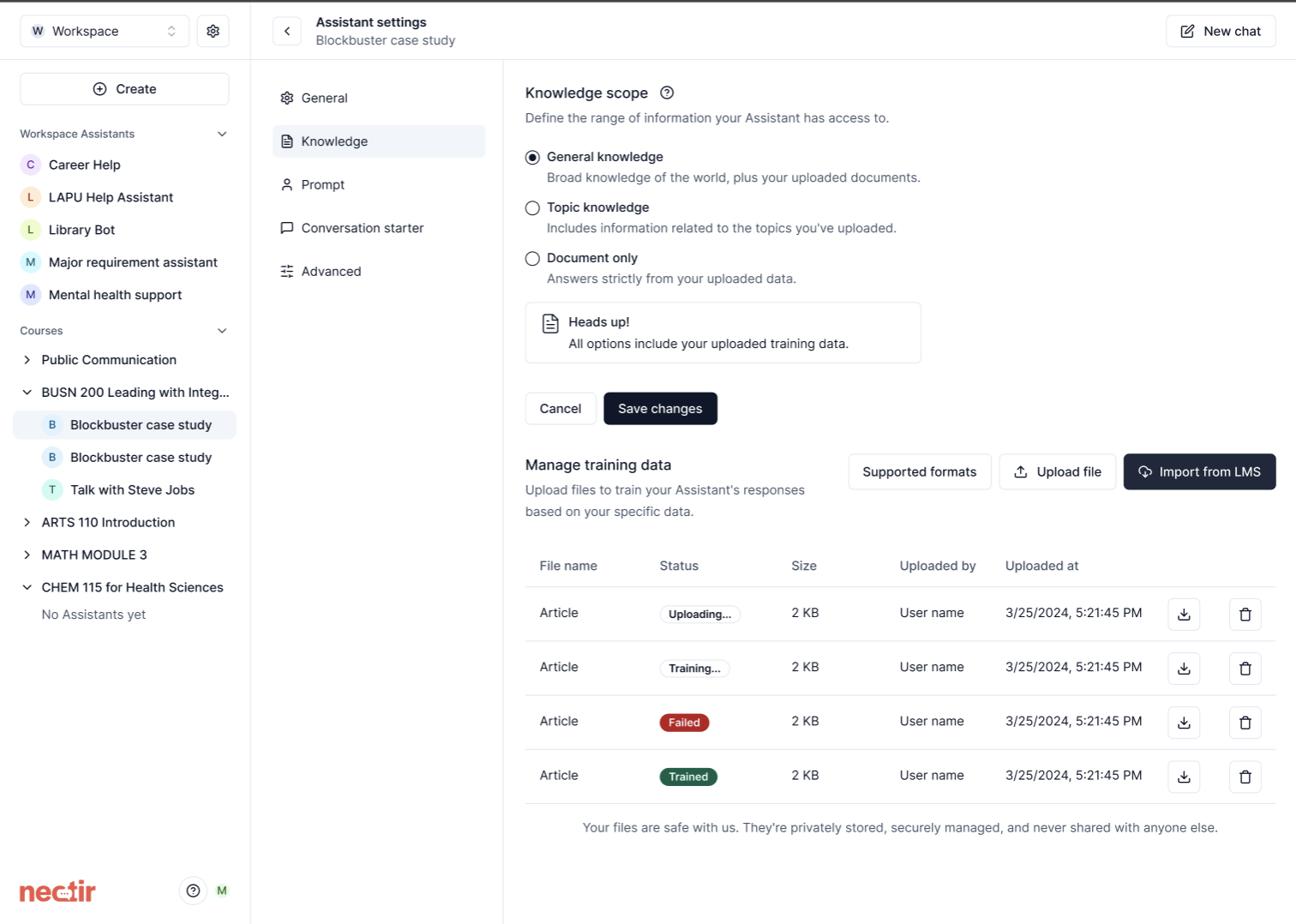Open workspace settings gear icon

coord(213,31)
